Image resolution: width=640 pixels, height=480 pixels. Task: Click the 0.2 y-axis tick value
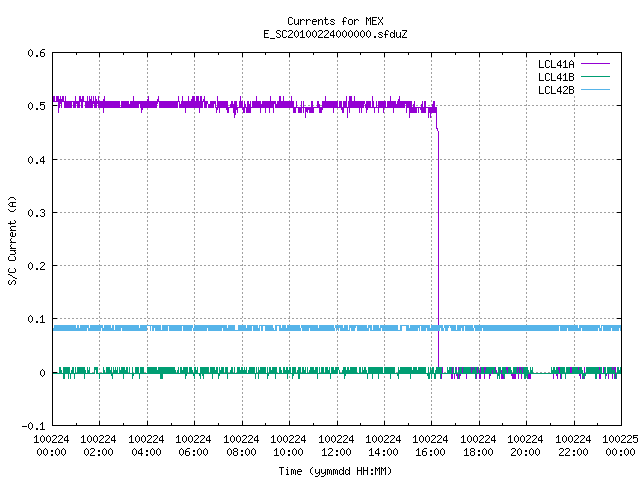[36, 266]
